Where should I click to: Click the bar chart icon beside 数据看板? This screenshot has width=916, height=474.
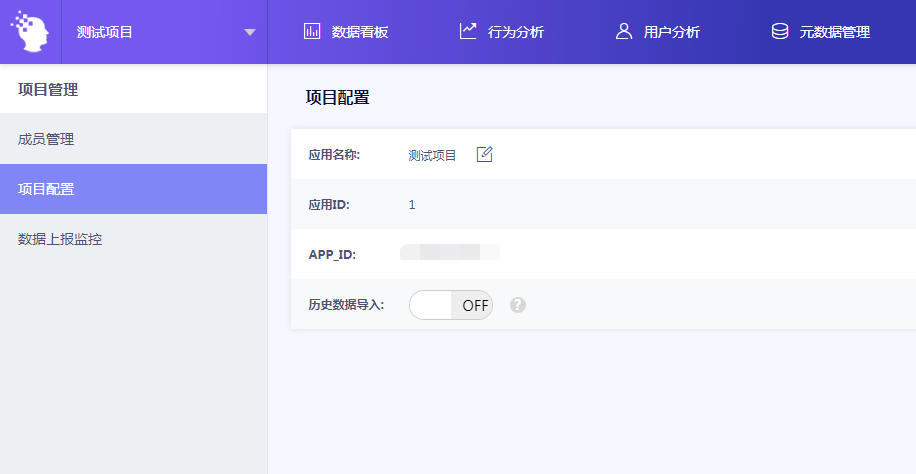pyautogui.click(x=311, y=31)
